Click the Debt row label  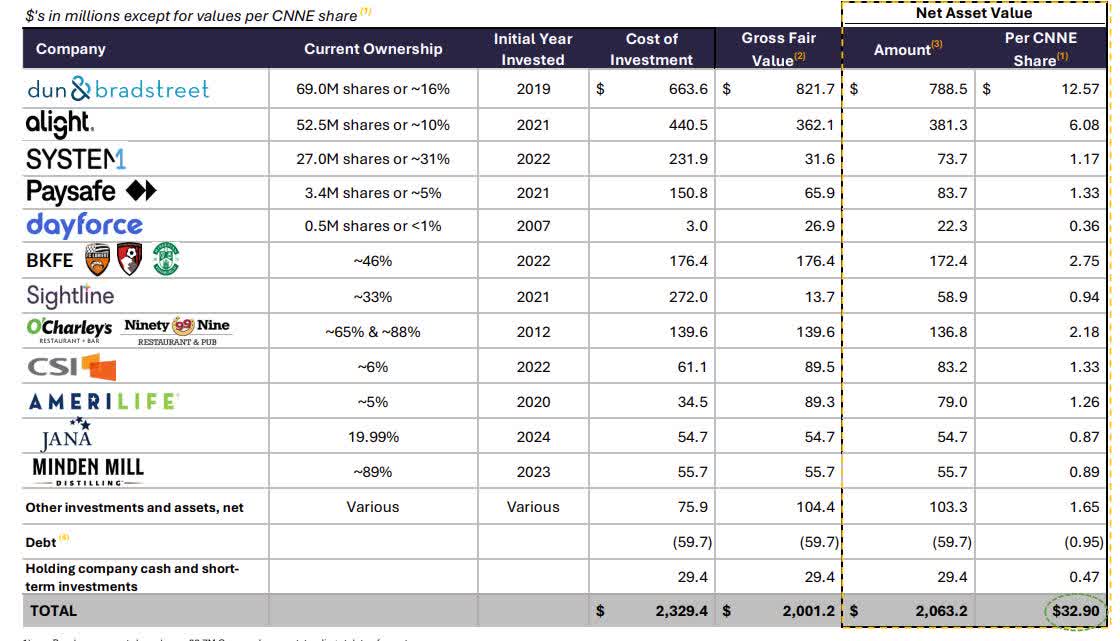41,542
